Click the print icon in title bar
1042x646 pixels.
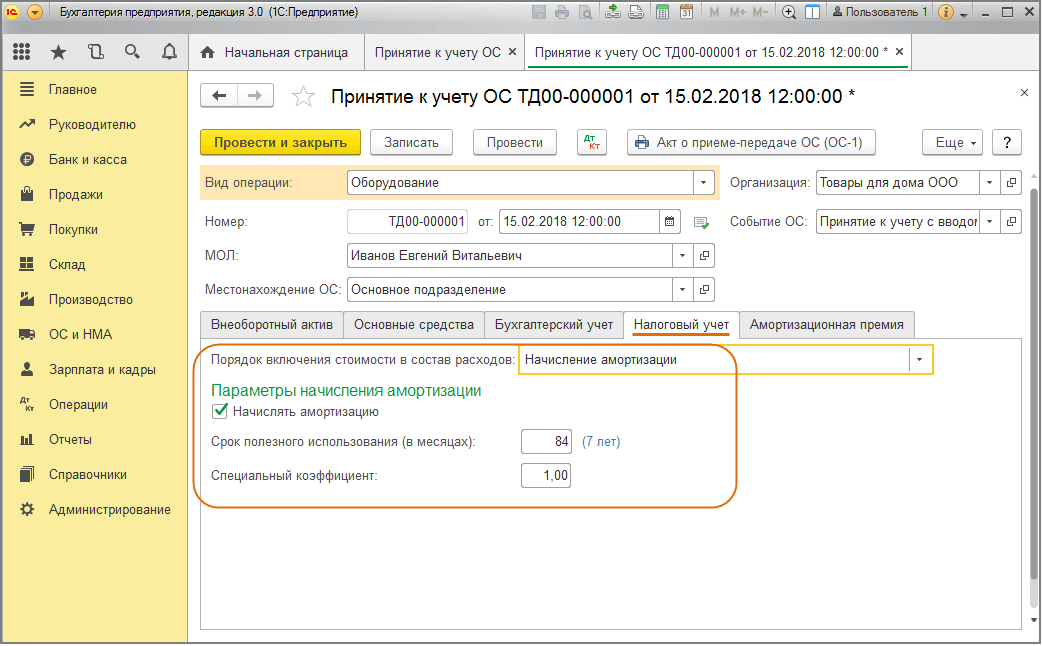tap(562, 12)
